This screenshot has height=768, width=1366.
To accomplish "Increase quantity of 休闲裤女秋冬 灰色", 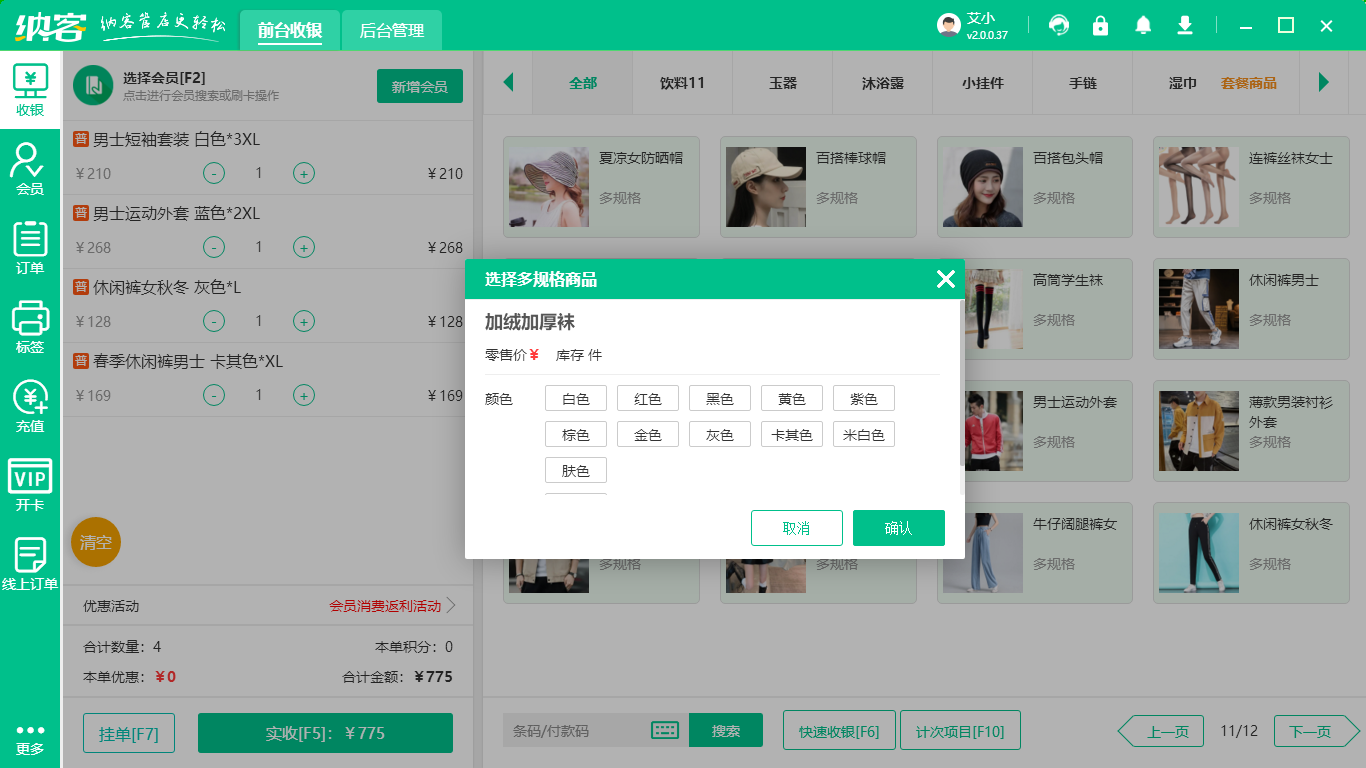I will tap(304, 321).
